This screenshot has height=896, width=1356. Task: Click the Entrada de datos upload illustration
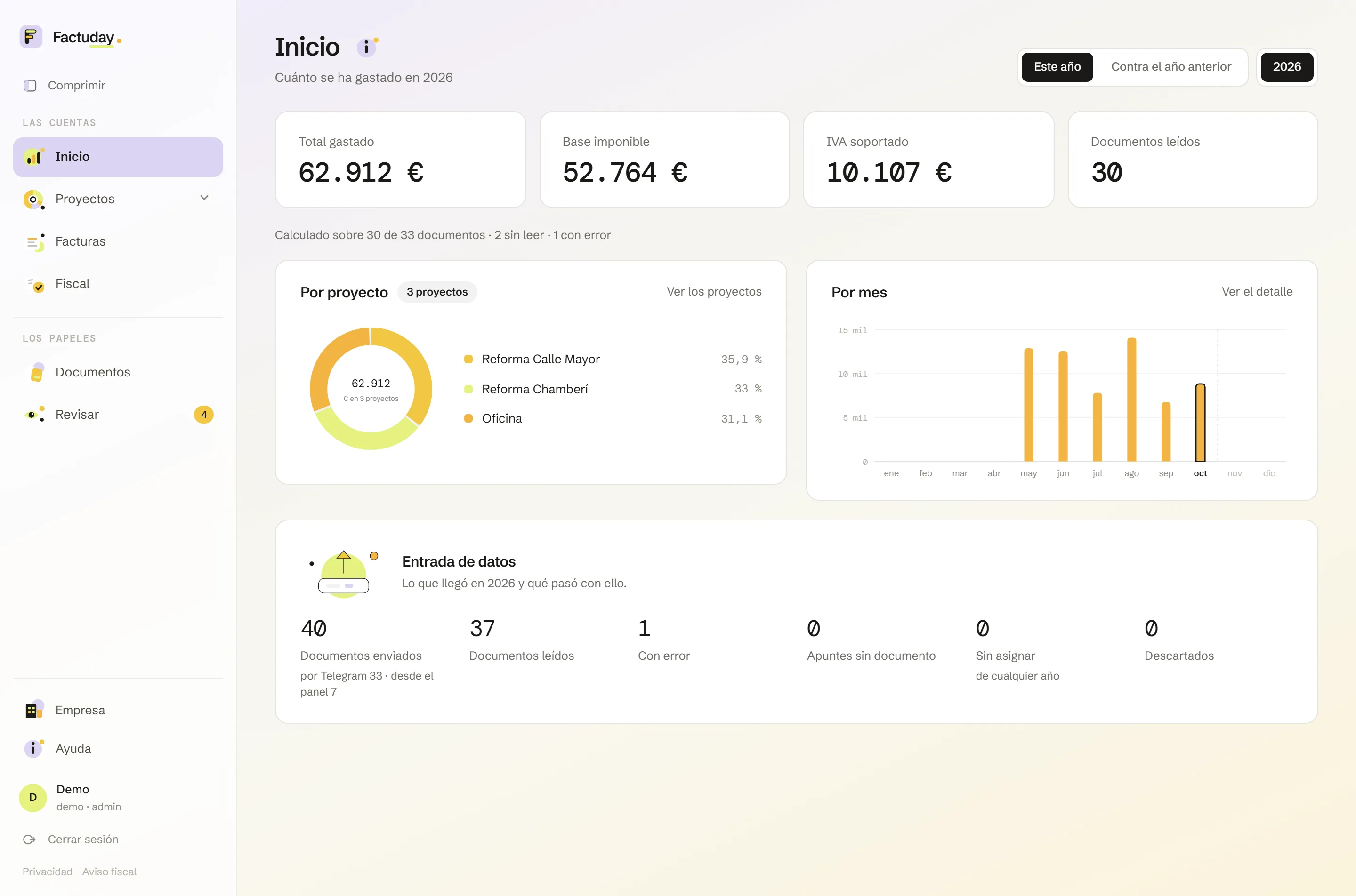click(344, 574)
